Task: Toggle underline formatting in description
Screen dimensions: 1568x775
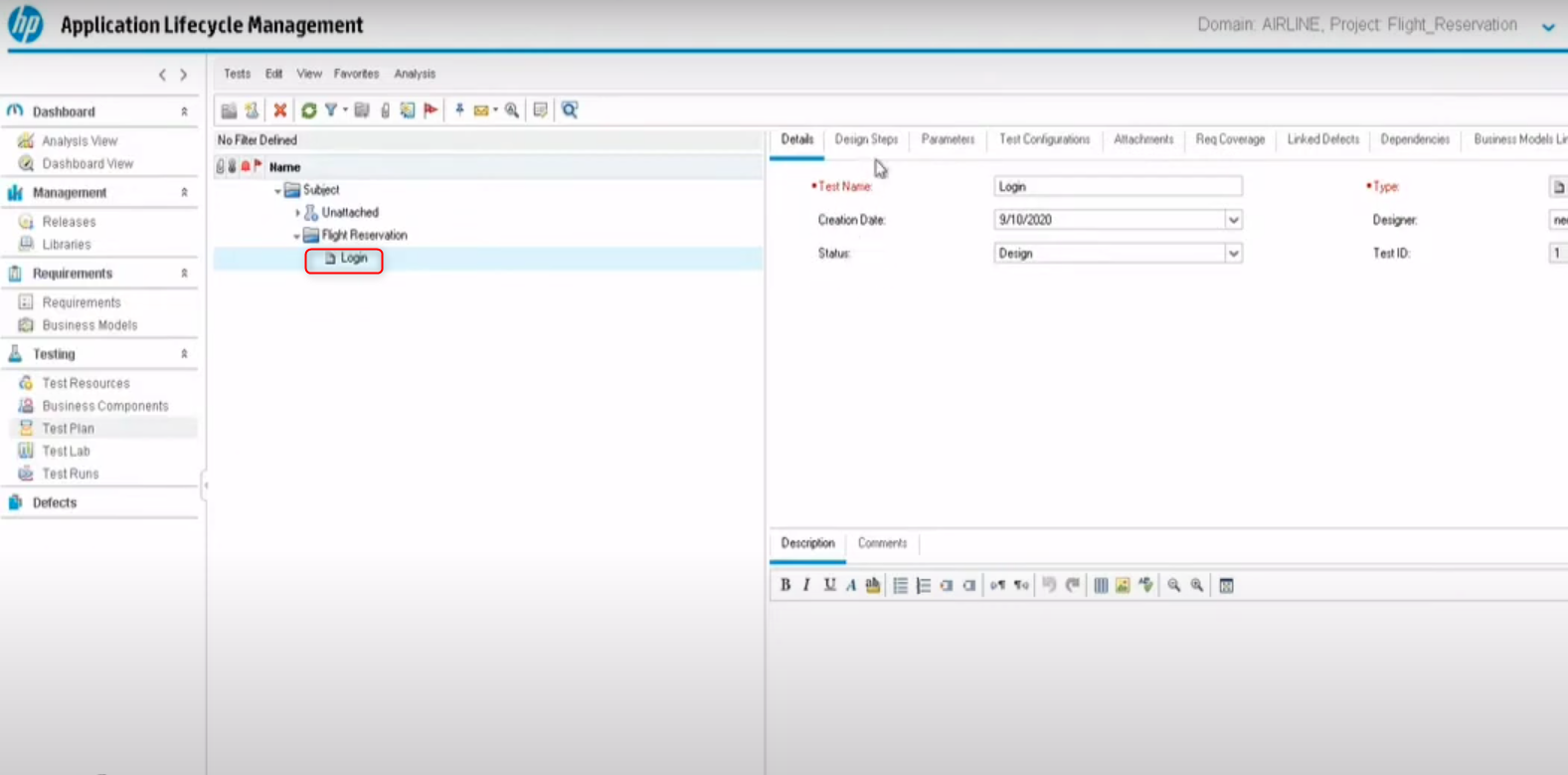Action: 829,586
